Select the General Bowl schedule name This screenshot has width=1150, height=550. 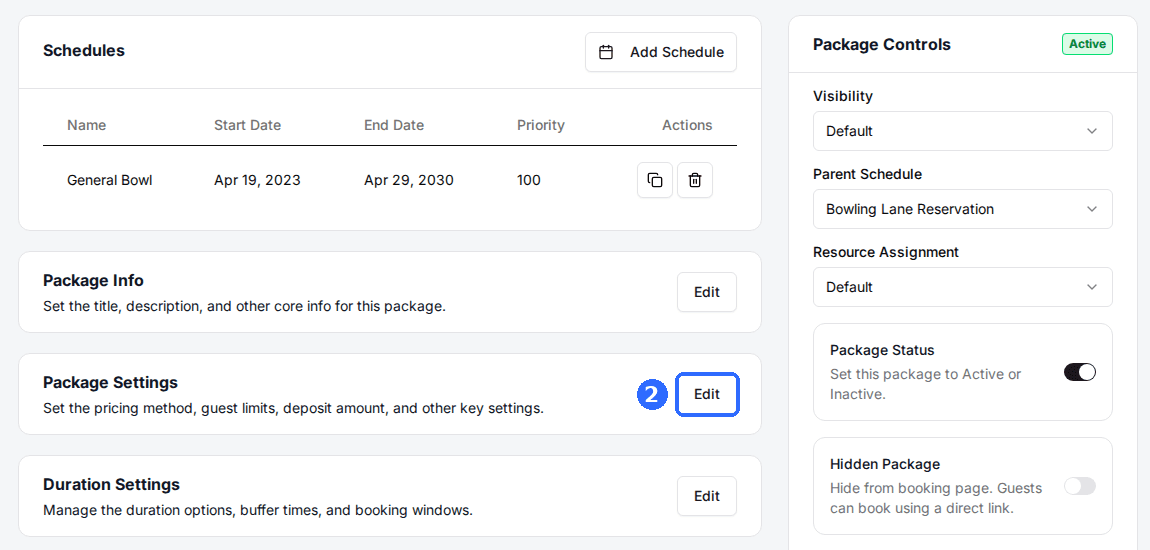pyautogui.click(x=109, y=180)
